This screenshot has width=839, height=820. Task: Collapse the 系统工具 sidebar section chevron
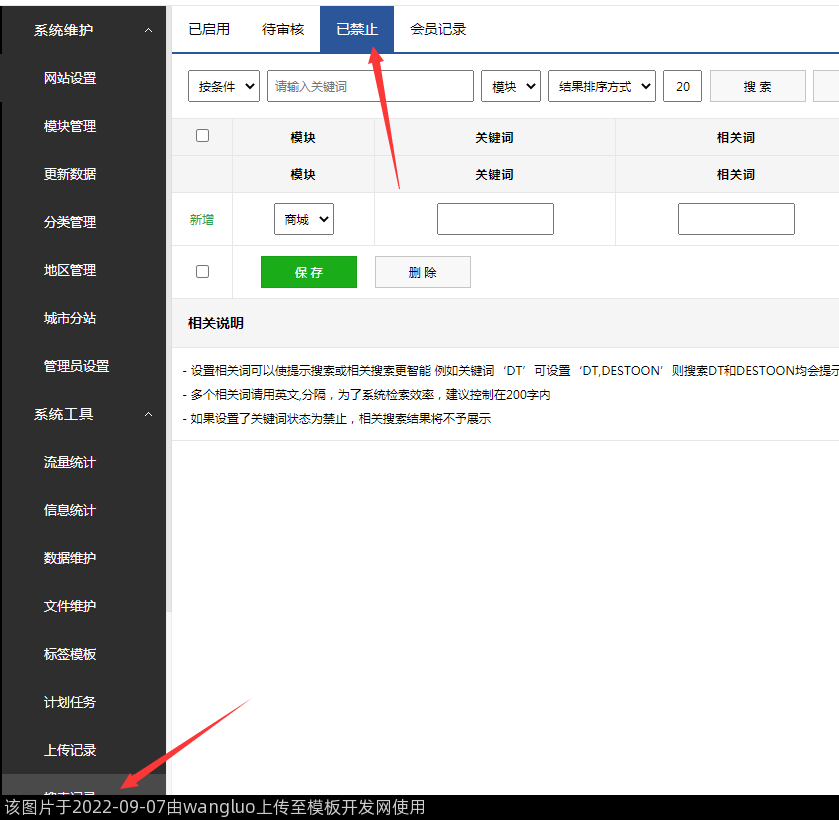click(148, 414)
